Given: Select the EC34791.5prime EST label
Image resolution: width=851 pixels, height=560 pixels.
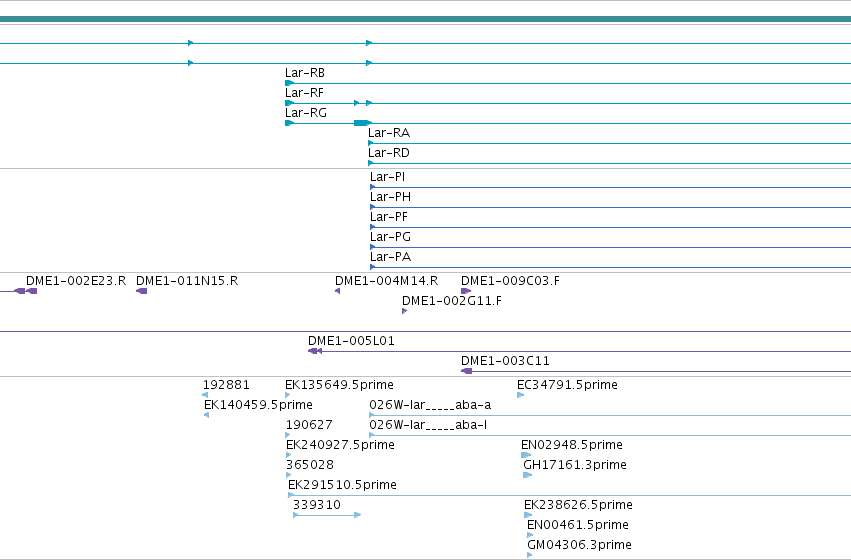Looking at the screenshot, I should click(567, 385).
